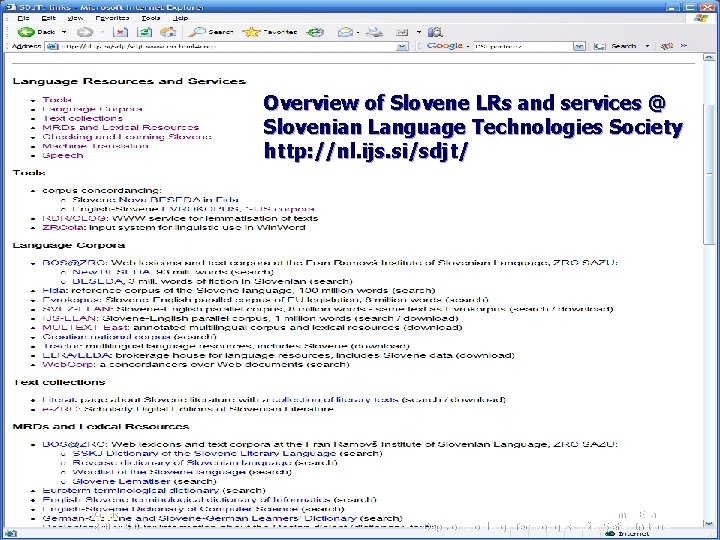Click the Google toolbar Search button
The height and width of the screenshot is (540, 720).
[617, 46]
